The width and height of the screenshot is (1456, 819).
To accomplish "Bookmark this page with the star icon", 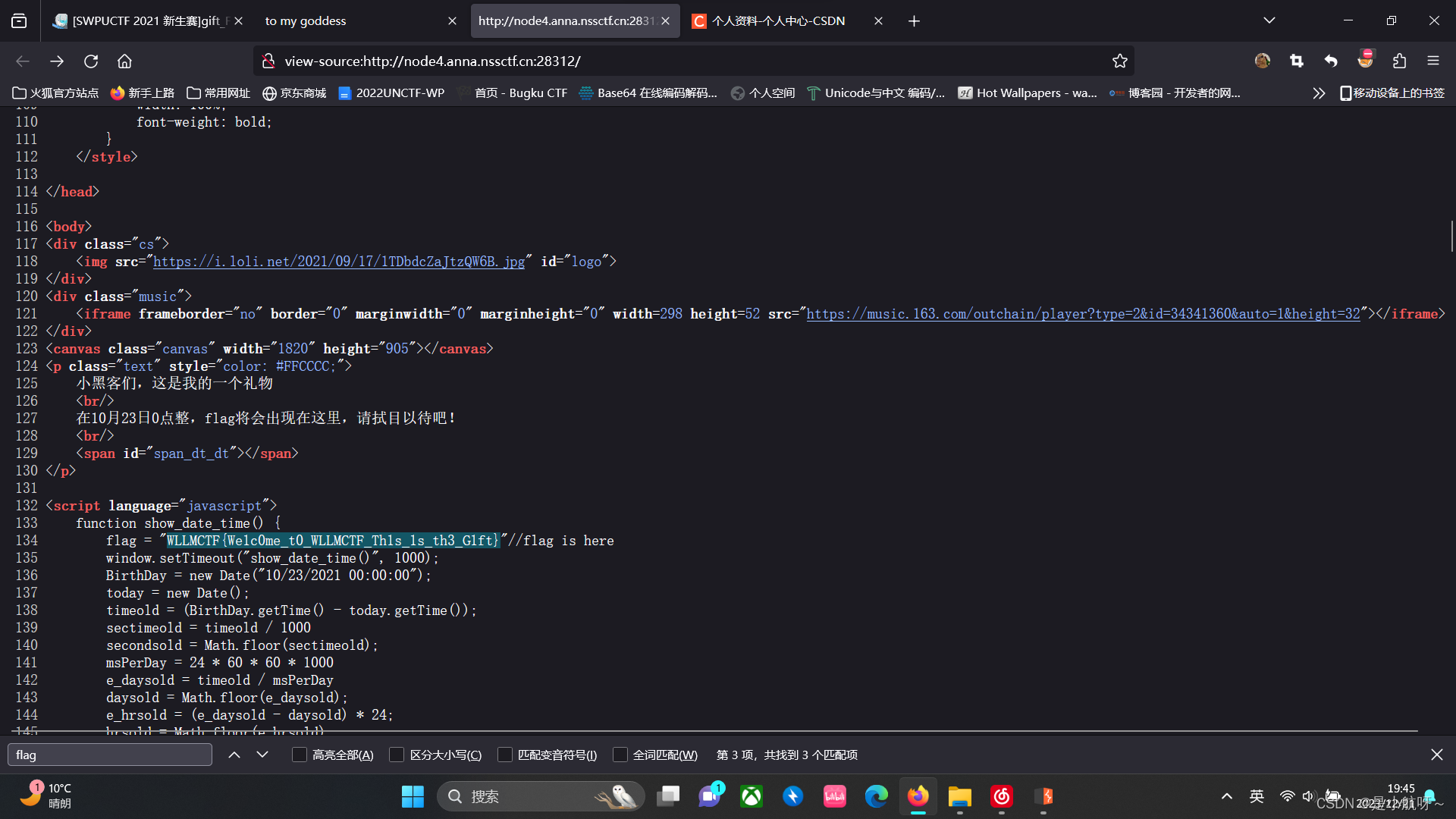I will (x=1120, y=61).
